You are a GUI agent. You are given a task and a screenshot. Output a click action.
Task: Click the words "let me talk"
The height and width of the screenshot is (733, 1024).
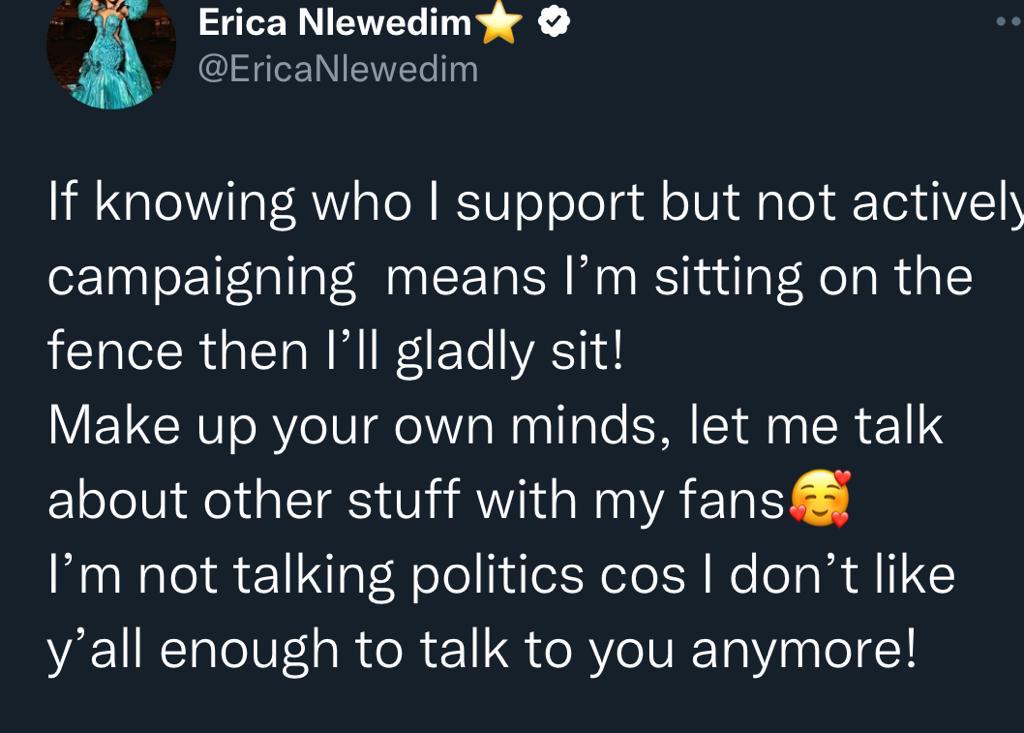(816, 425)
